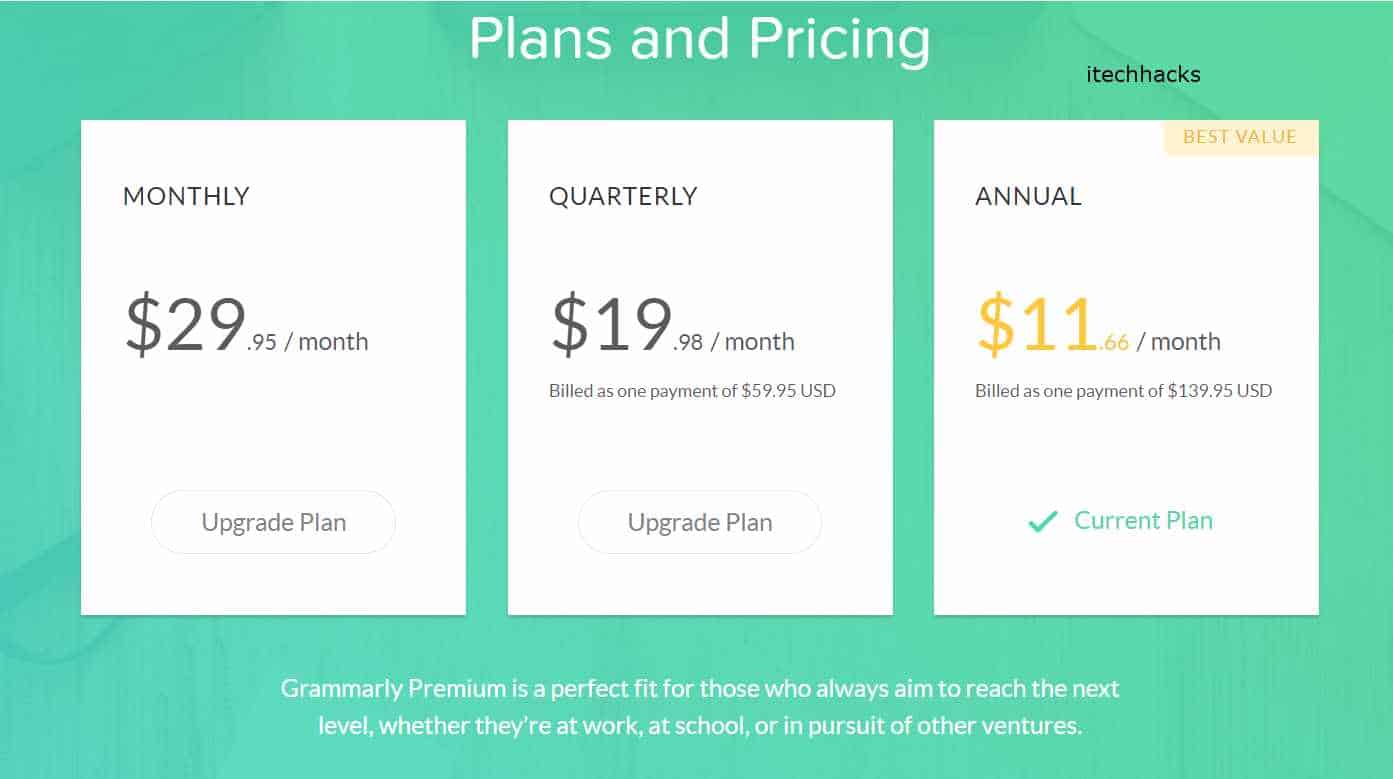
Task: Click the itechhacks watermark text
Action: pos(1142,74)
